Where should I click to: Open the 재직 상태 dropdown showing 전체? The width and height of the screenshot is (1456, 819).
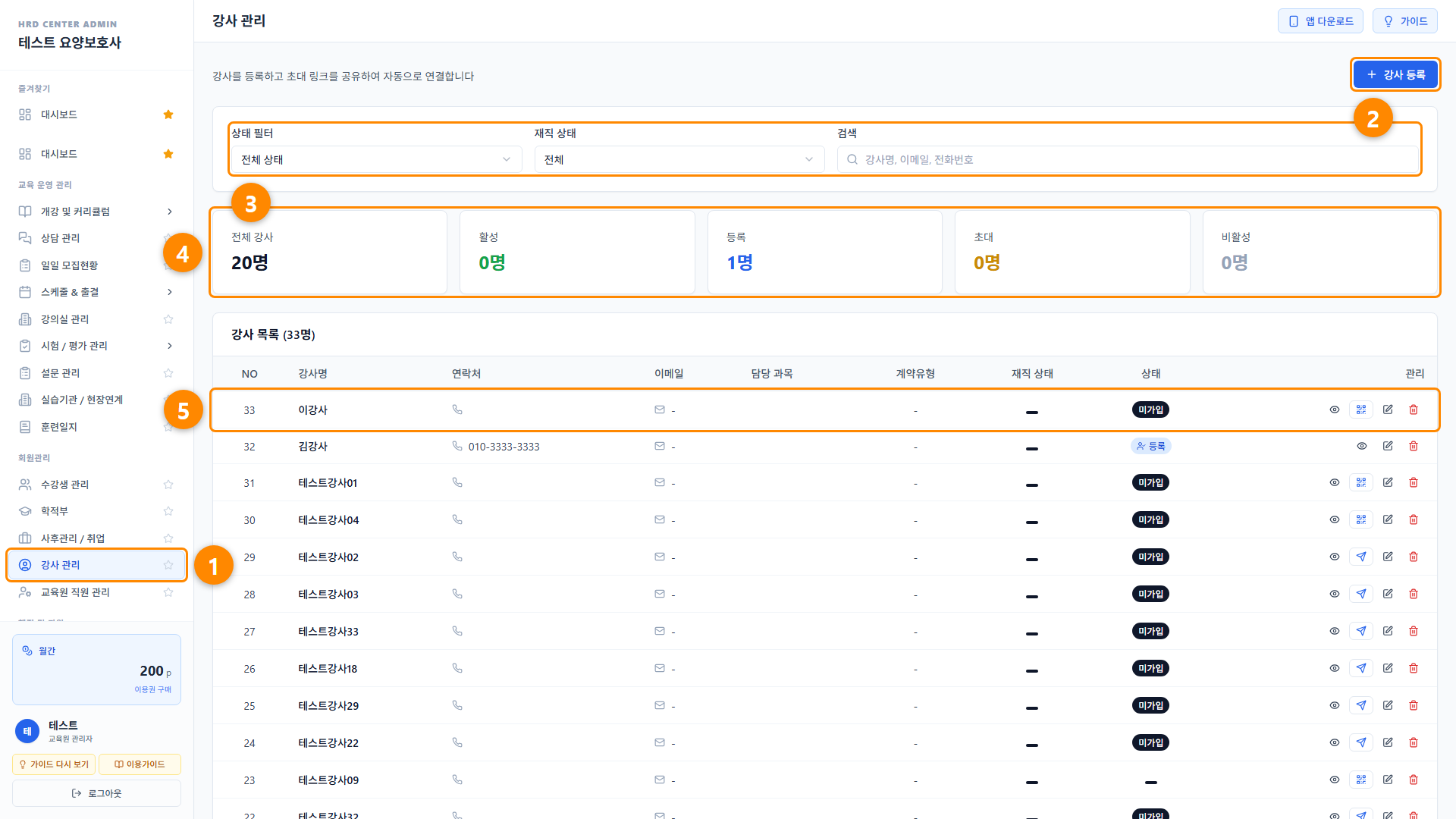pyautogui.click(x=679, y=159)
